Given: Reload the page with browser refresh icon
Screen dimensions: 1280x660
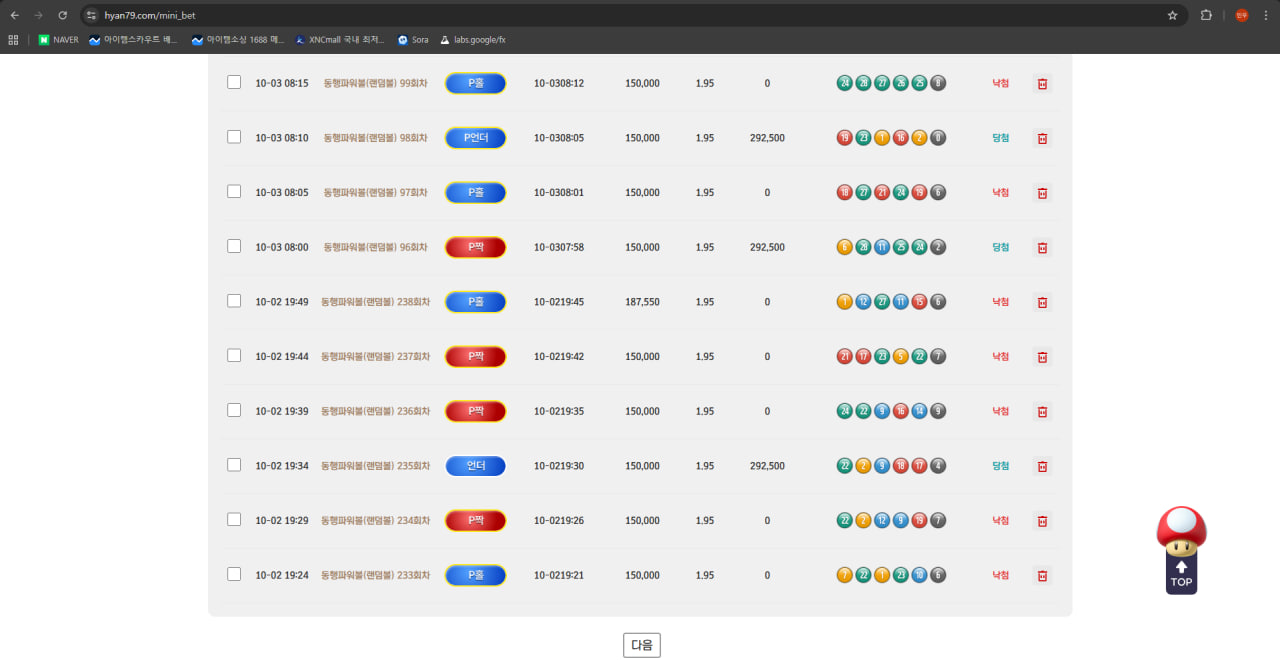Looking at the screenshot, I should click(63, 15).
